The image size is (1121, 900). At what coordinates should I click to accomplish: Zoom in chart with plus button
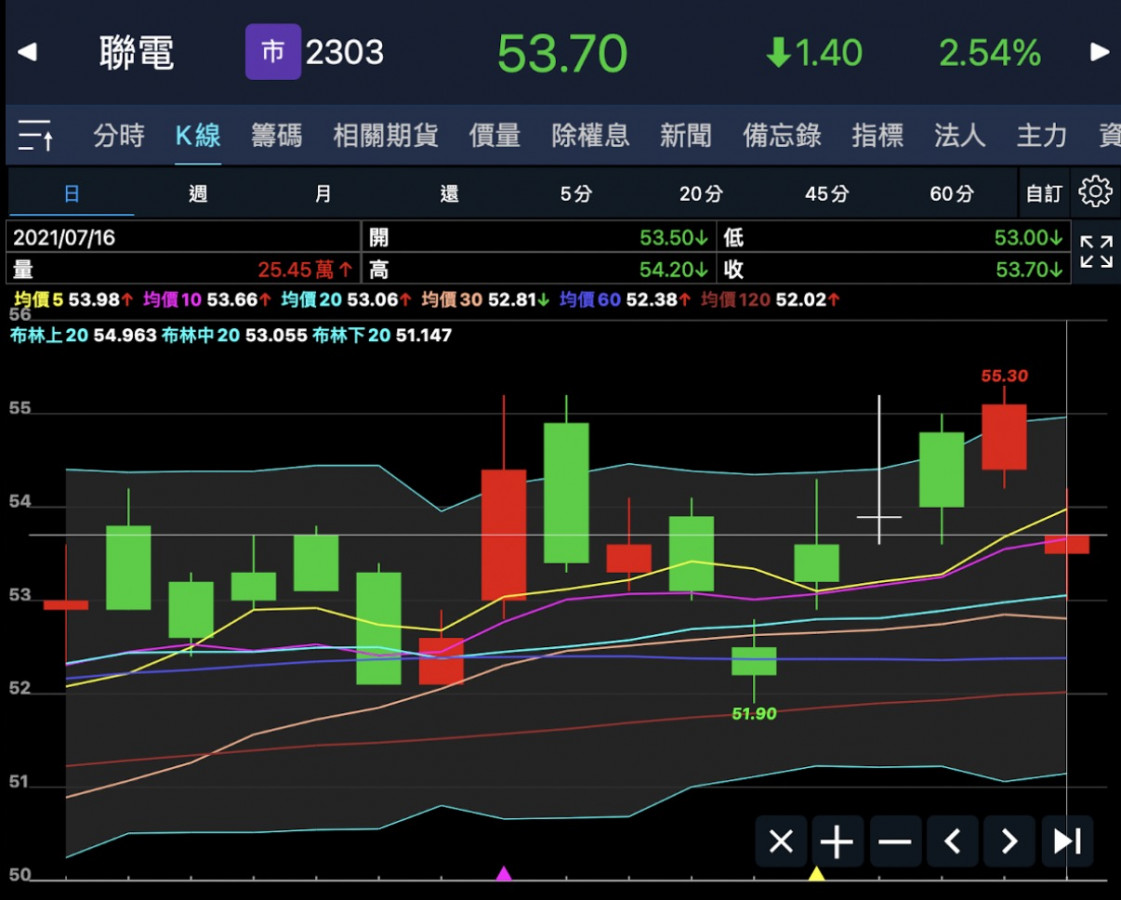coord(837,842)
